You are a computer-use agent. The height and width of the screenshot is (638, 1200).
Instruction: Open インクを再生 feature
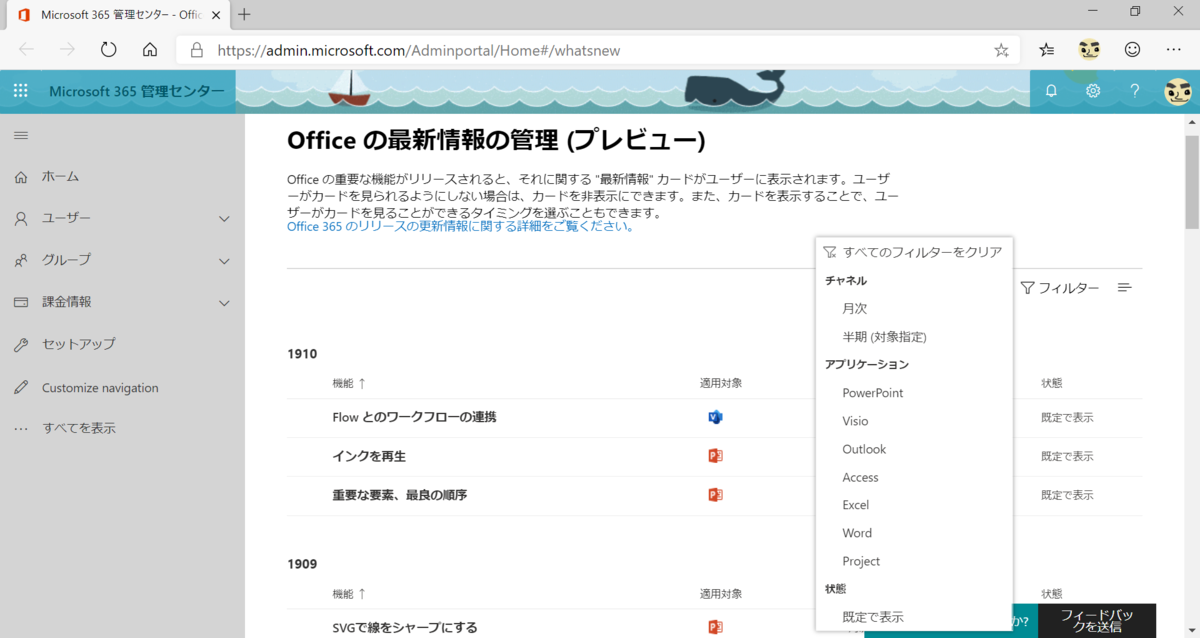point(369,456)
